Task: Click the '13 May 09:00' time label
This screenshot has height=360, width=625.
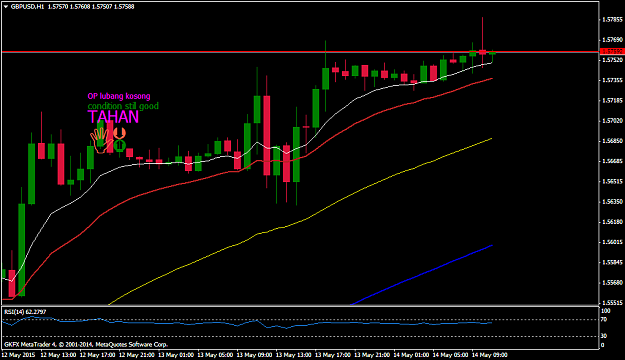Action: 254,355
